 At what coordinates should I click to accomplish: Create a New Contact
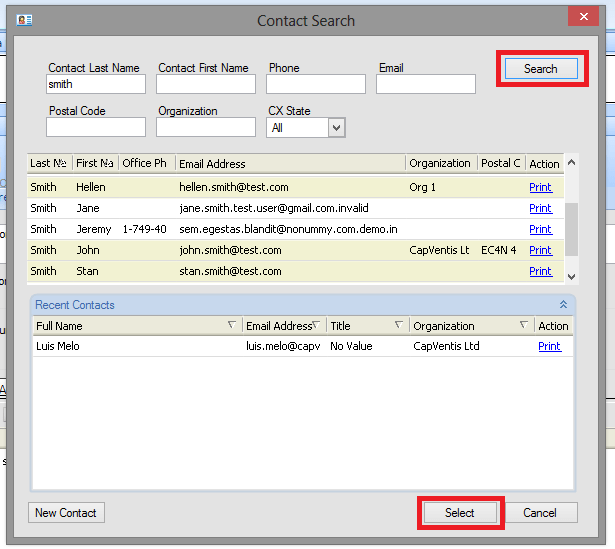(x=66, y=513)
